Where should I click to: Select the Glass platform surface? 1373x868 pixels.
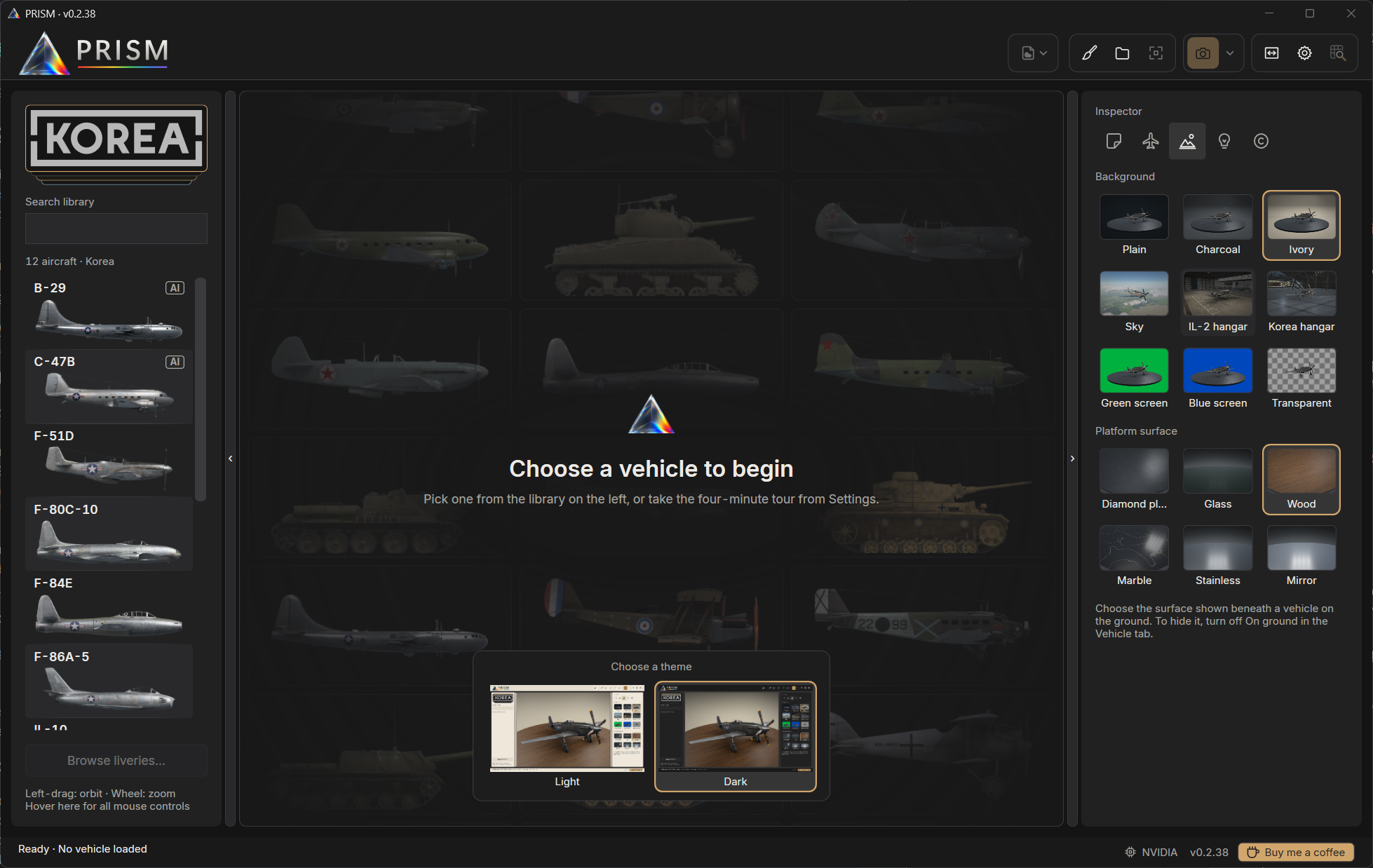(x=1217, y=480)
